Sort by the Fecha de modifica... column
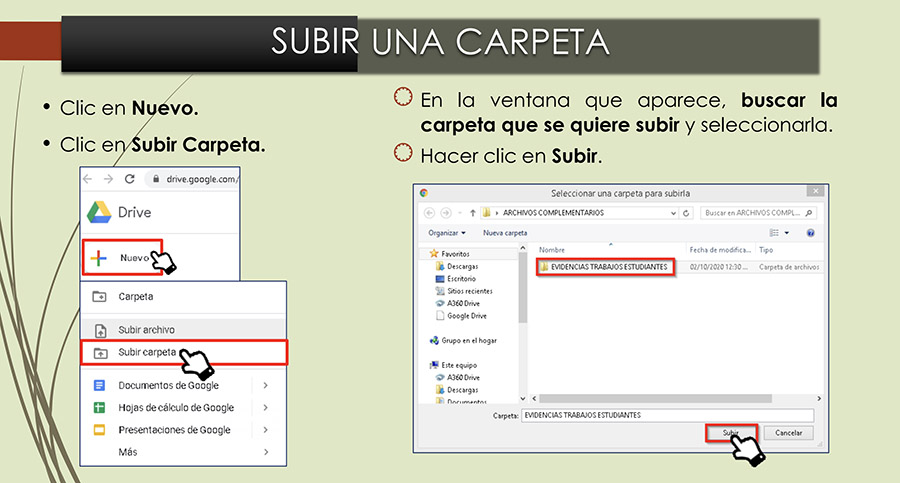Screen dimensions: 900x483 click(x=720, y=250)
